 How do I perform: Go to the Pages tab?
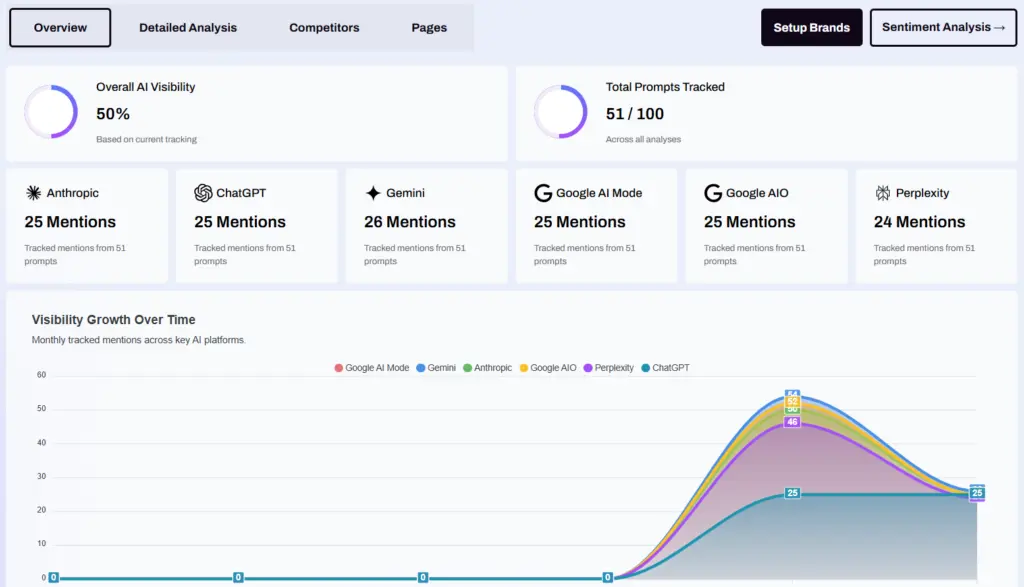(x=429, y=27)
